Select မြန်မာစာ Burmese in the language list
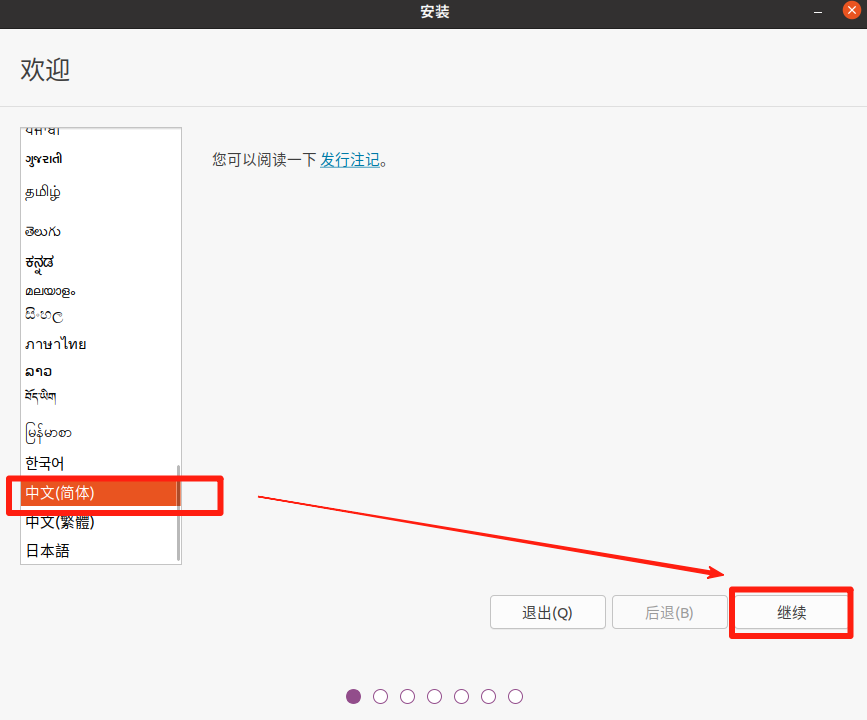This screenshot has width=867, height=720. pyautogui.click(x=101, y=432)
